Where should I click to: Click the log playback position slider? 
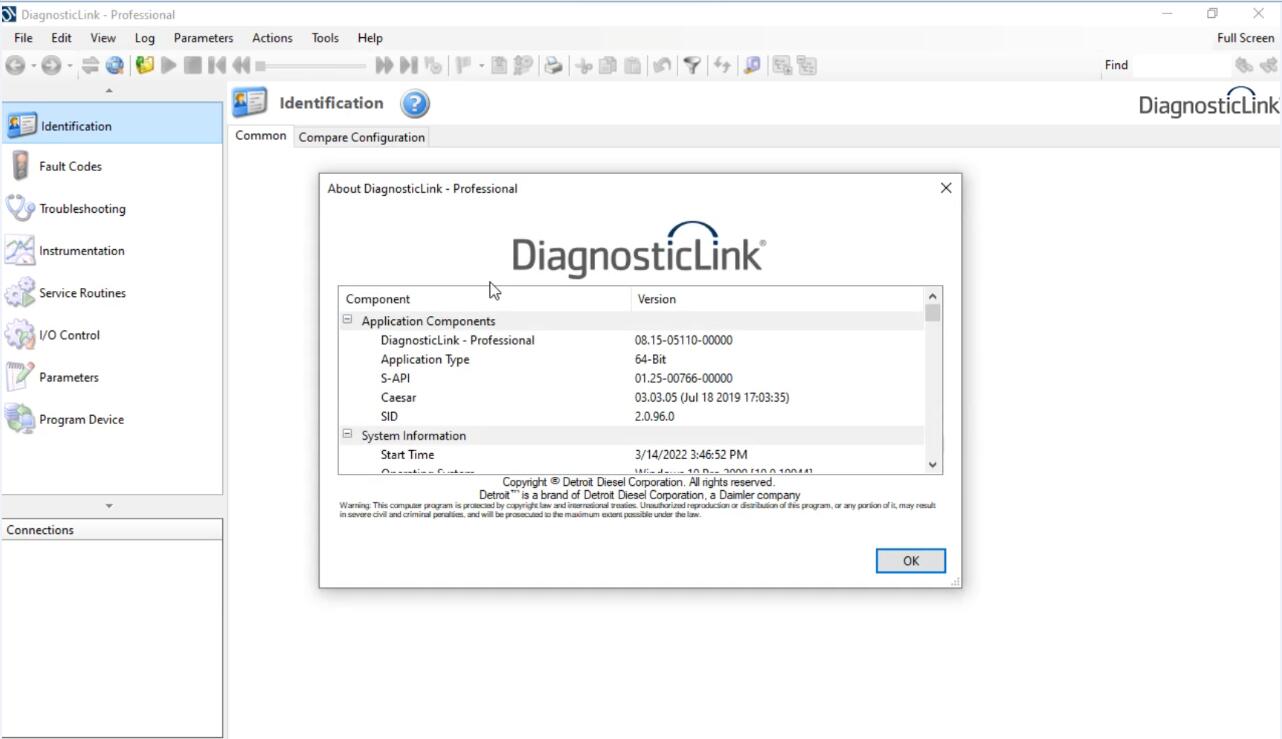(x=311, y=65)
